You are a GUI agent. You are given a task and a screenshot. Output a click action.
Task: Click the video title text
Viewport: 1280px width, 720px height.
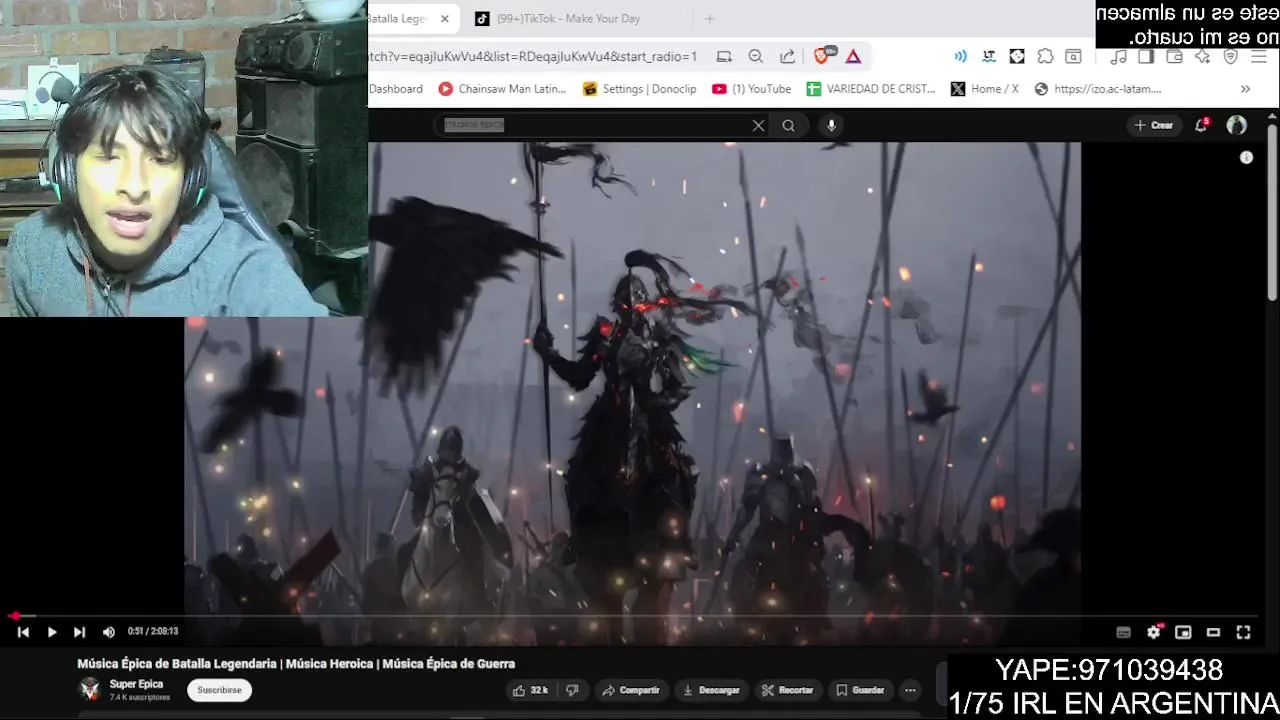click(296, 664)
